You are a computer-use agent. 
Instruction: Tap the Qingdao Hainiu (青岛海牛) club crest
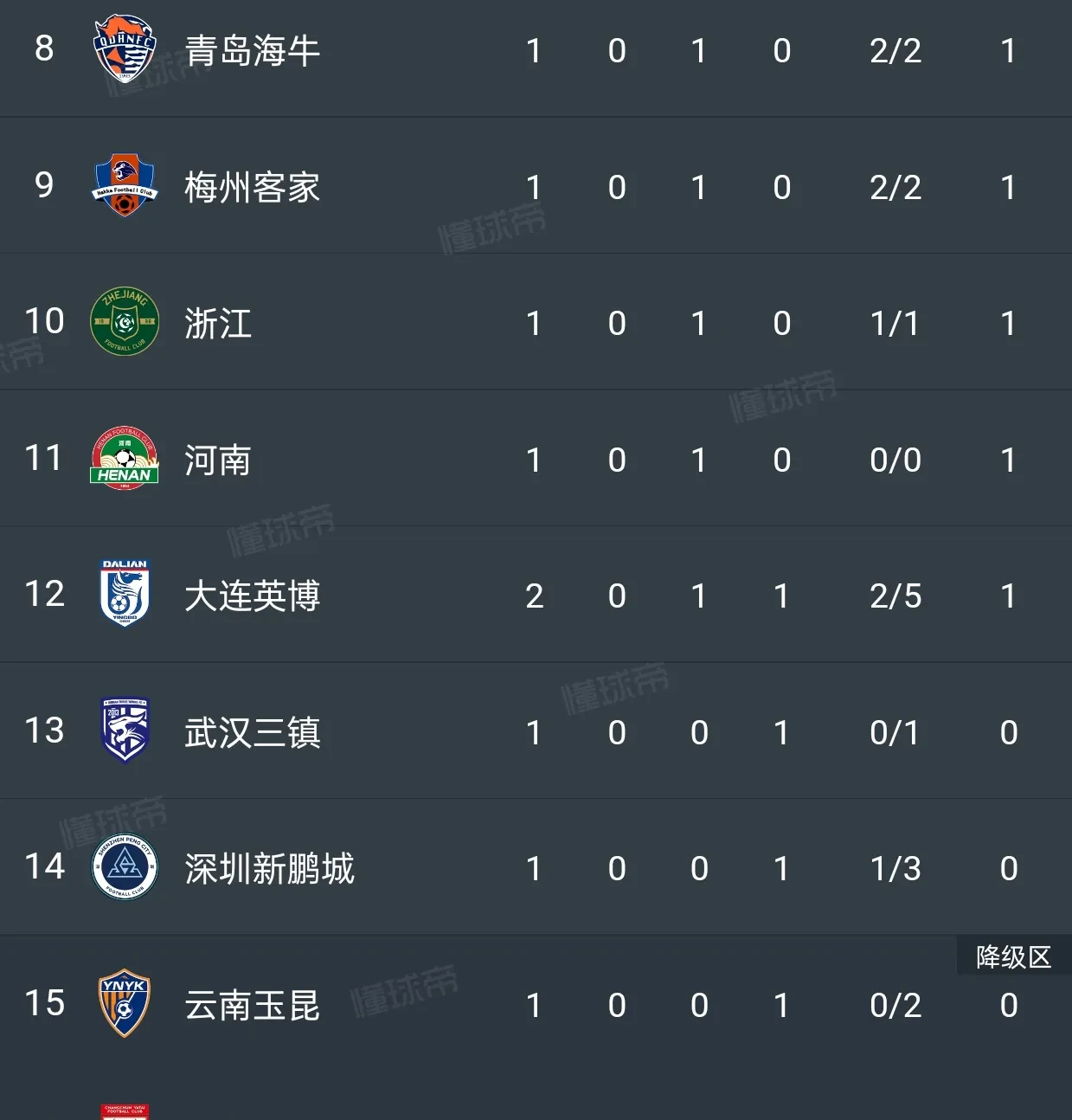tap(125, 48)
